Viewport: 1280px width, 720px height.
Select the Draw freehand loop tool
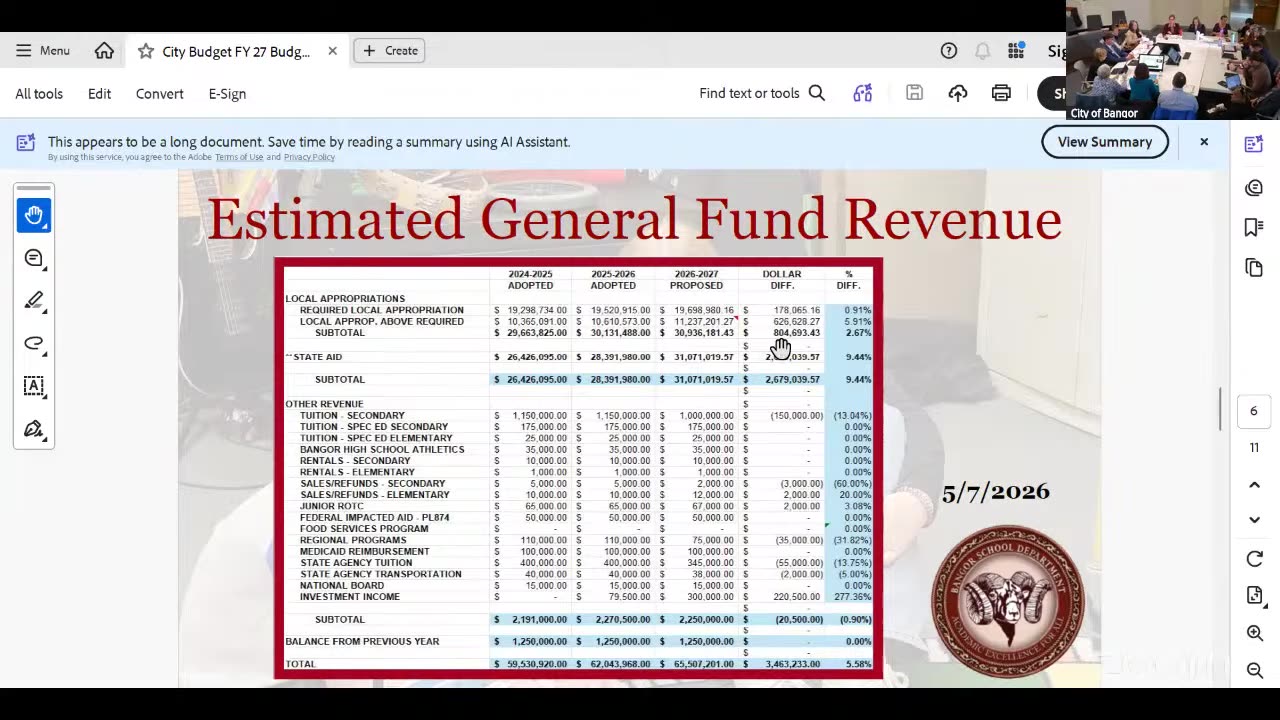pos(34,343)
